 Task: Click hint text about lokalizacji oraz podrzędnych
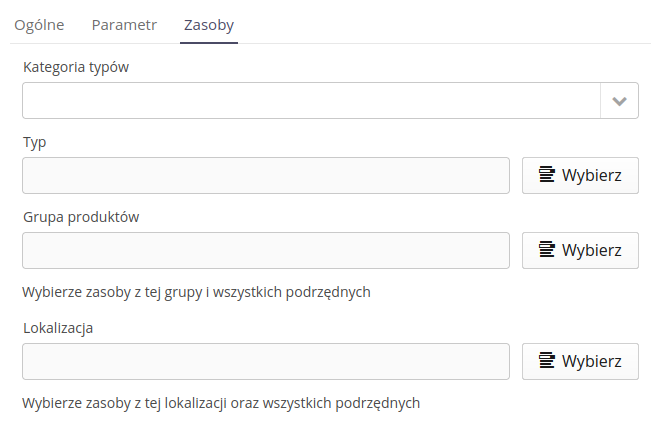(x=221, y=403)
